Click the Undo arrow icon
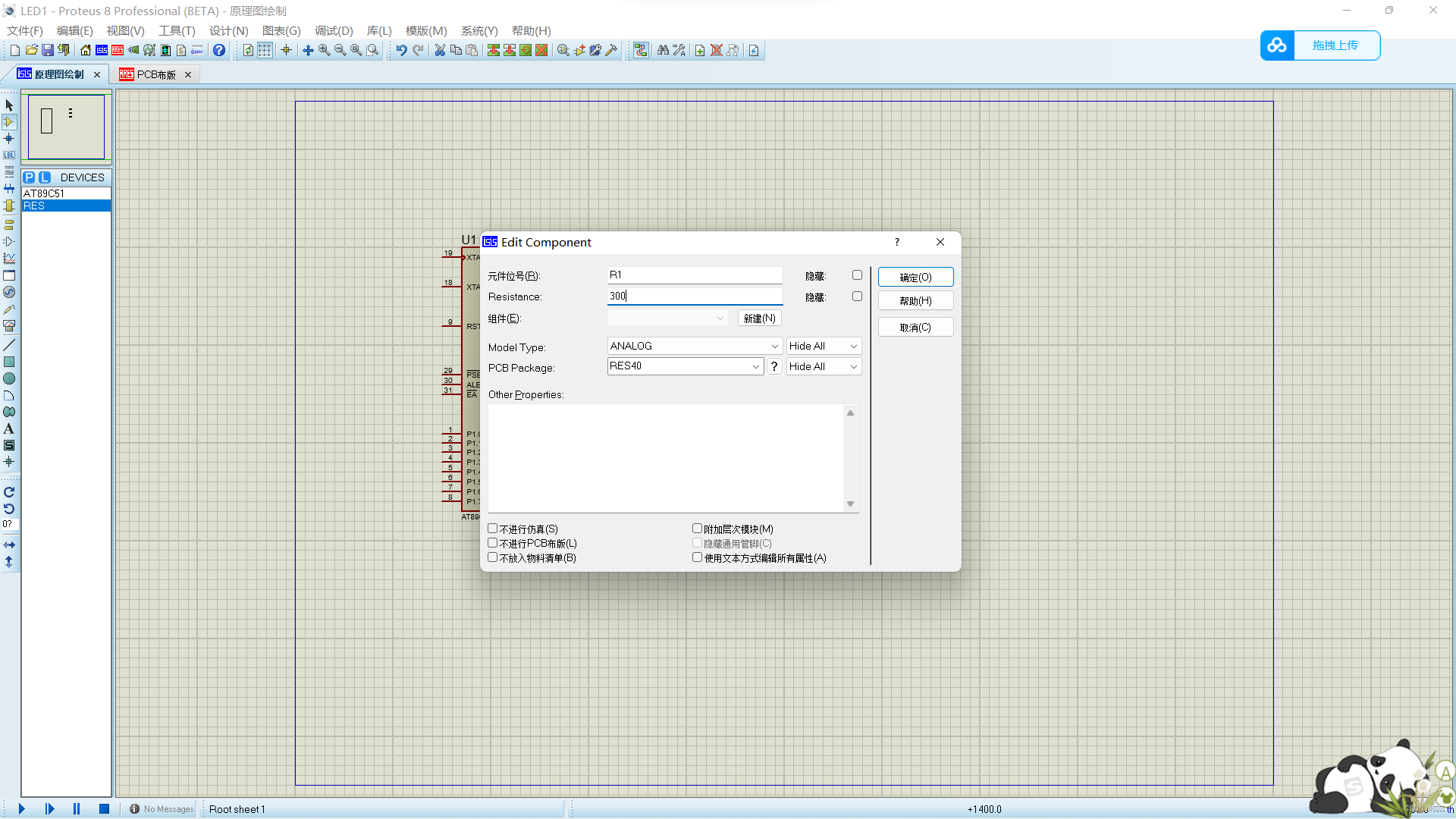Image resolution: width=1456 pixels, height=819 pixels. pyautogui.click(x=401, y=50)
